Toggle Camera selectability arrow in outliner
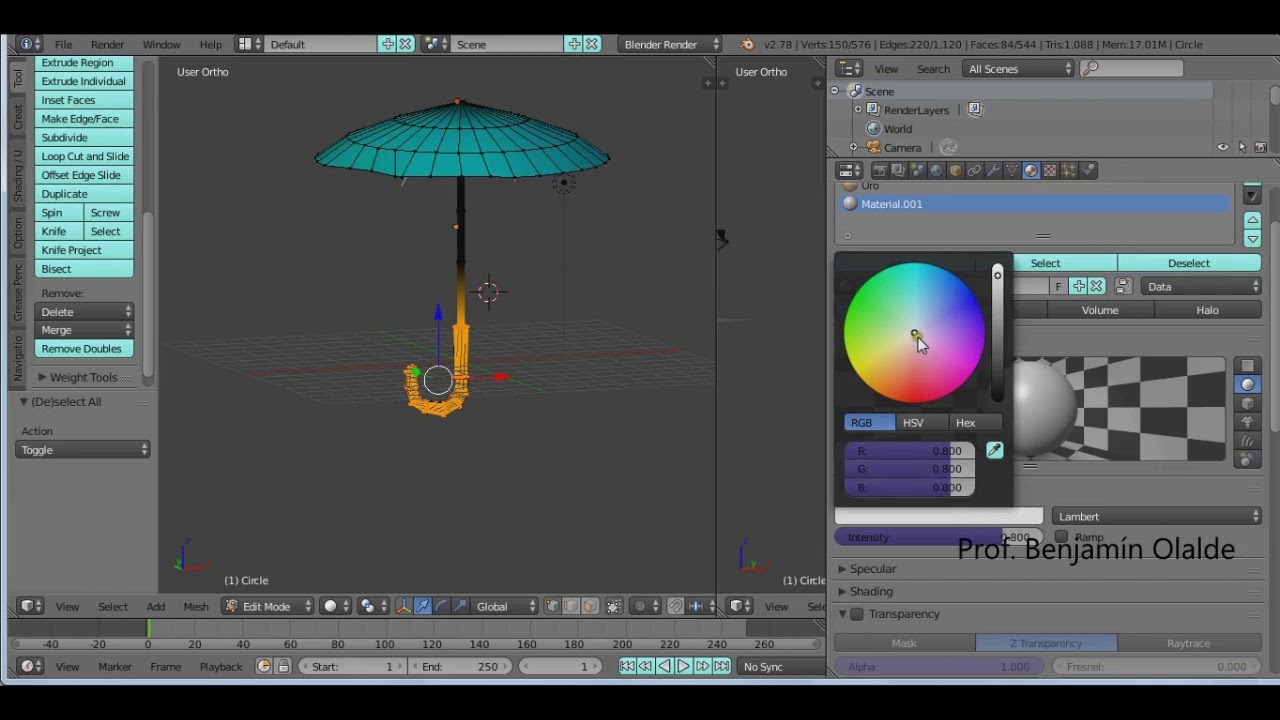The height and width of the screenshot is (720, 1280). pyautogui.click(x=1242, y=147)
